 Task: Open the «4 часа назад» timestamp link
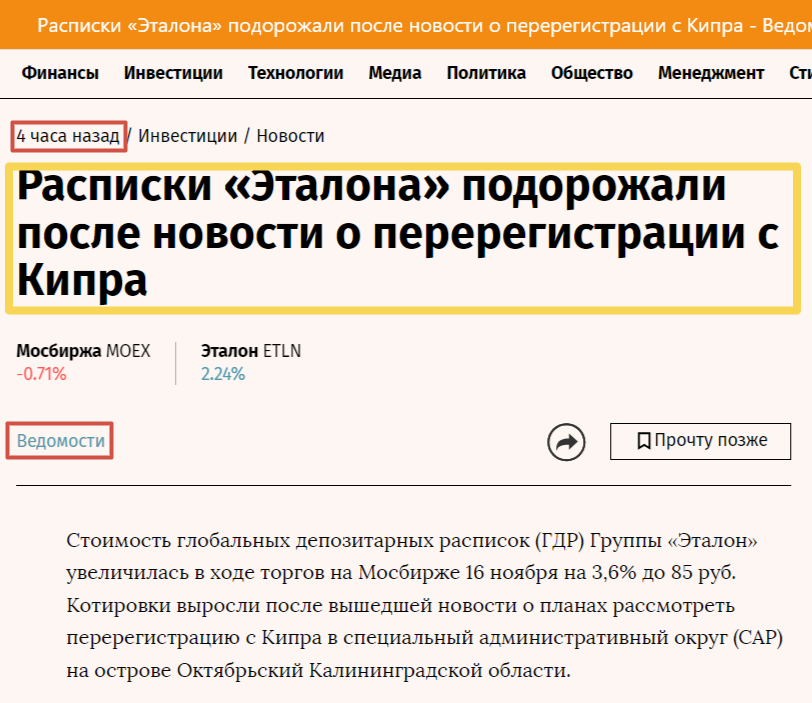[66, 135]
